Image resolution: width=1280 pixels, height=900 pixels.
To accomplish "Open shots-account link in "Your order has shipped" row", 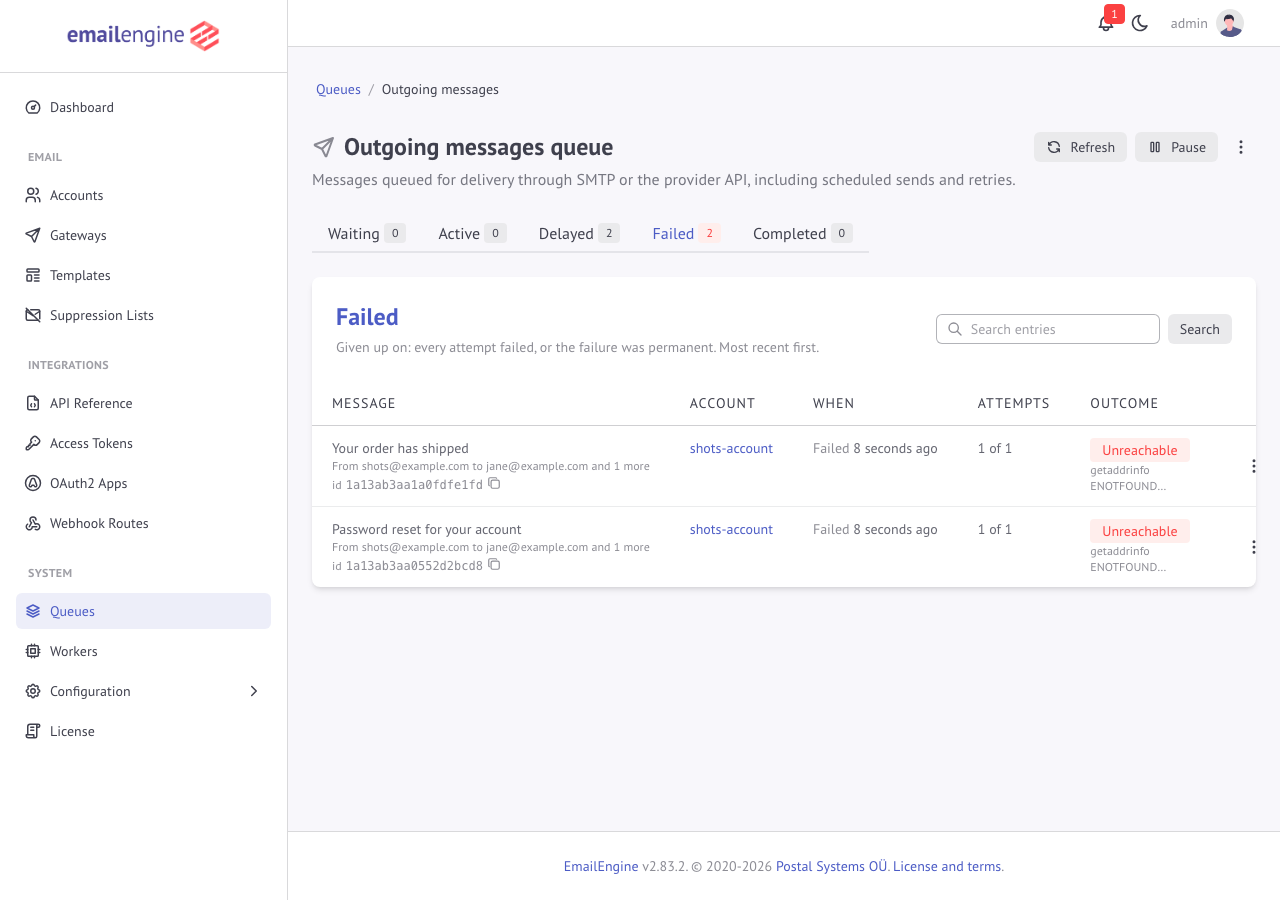I will (x=731, y=448).
